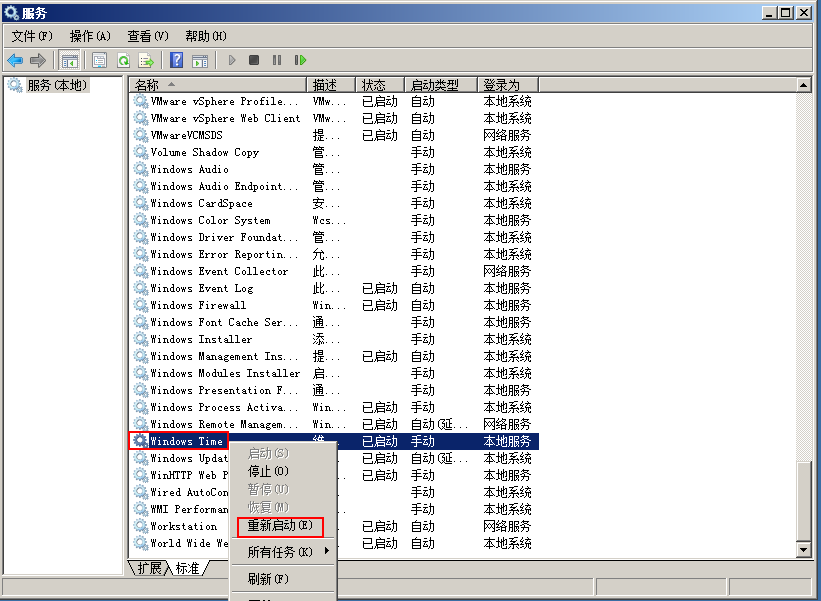Open the 帮助(H) menu
The height and width of the screenshot is (601, 821).
206,36
